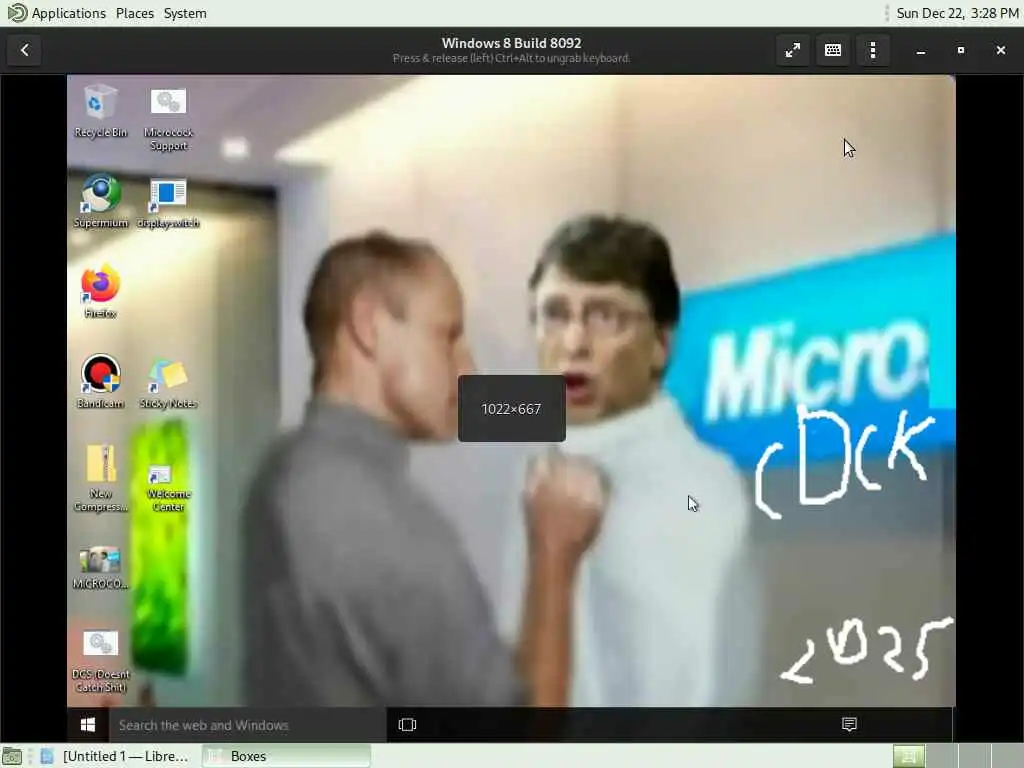Click the clock showing Sun Dec 22

coord(957,13)
